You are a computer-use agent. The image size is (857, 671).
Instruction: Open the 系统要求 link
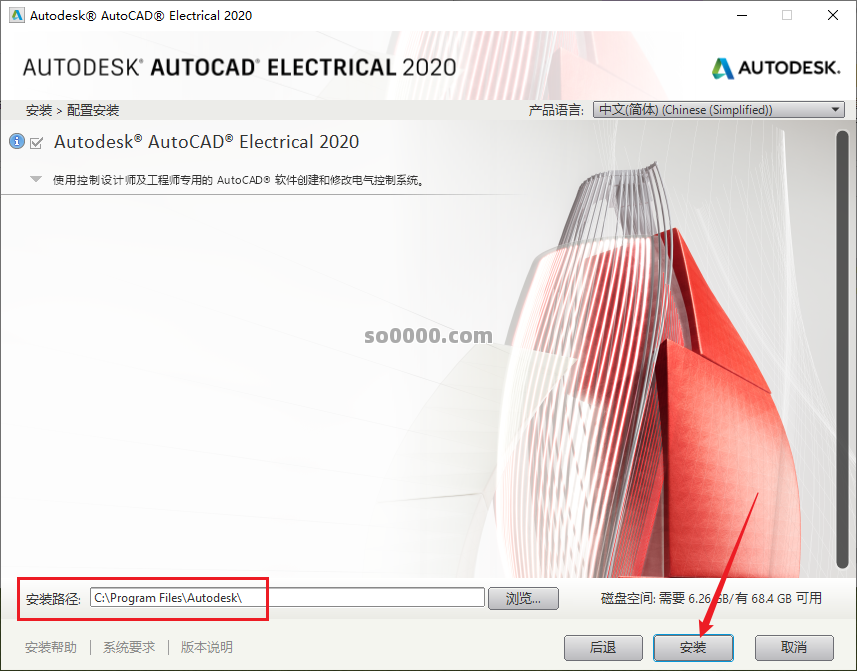coord(129,648)
